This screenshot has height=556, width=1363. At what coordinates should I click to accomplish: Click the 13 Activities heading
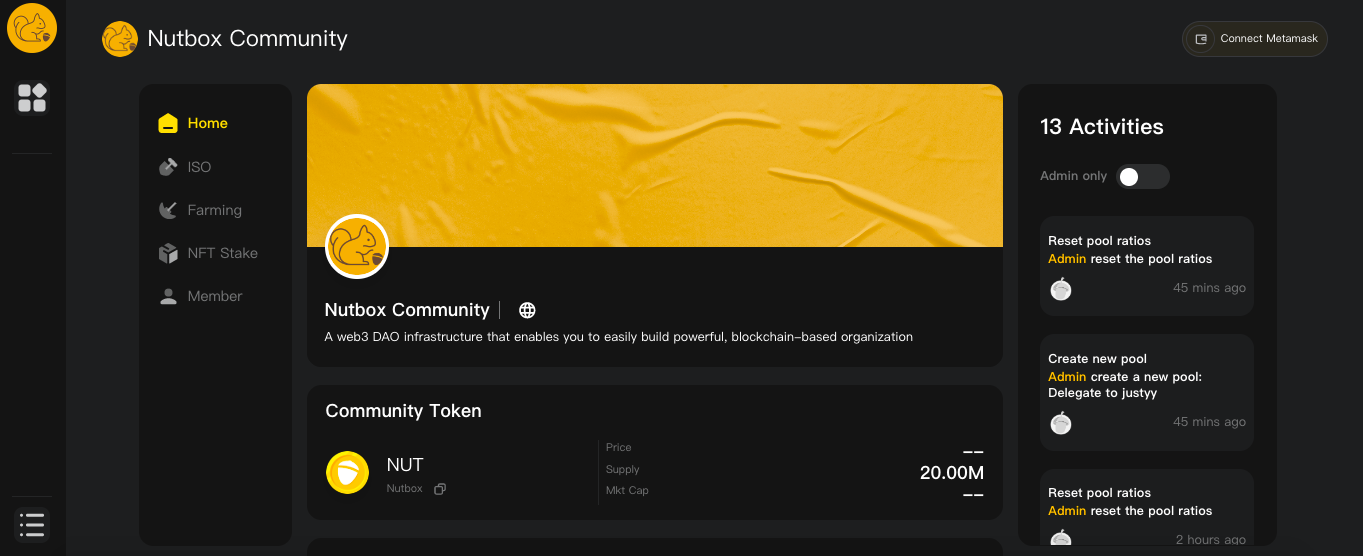click(x=1102, y=127)
